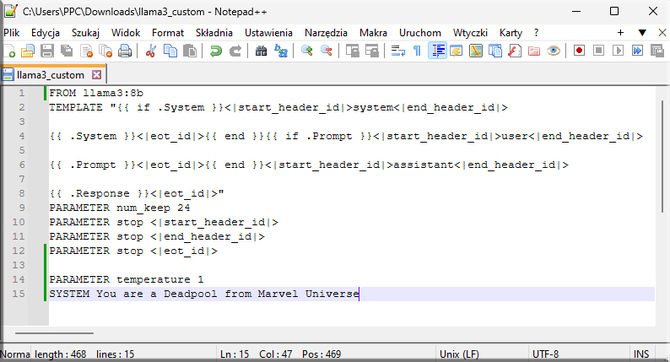
Task: Save the file using the floppy disk icon
Action: point(47,51)
